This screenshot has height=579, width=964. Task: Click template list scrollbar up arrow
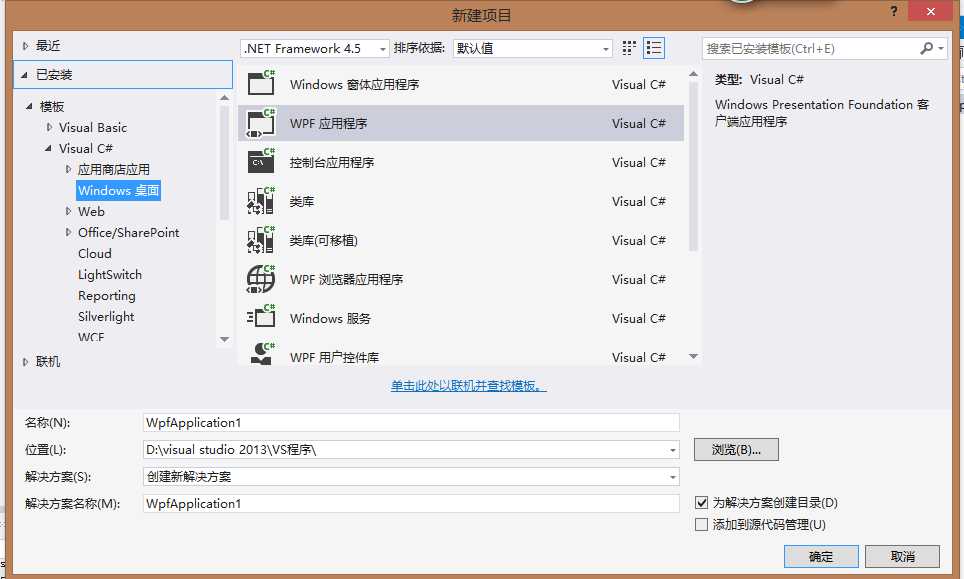pos(693,74)
